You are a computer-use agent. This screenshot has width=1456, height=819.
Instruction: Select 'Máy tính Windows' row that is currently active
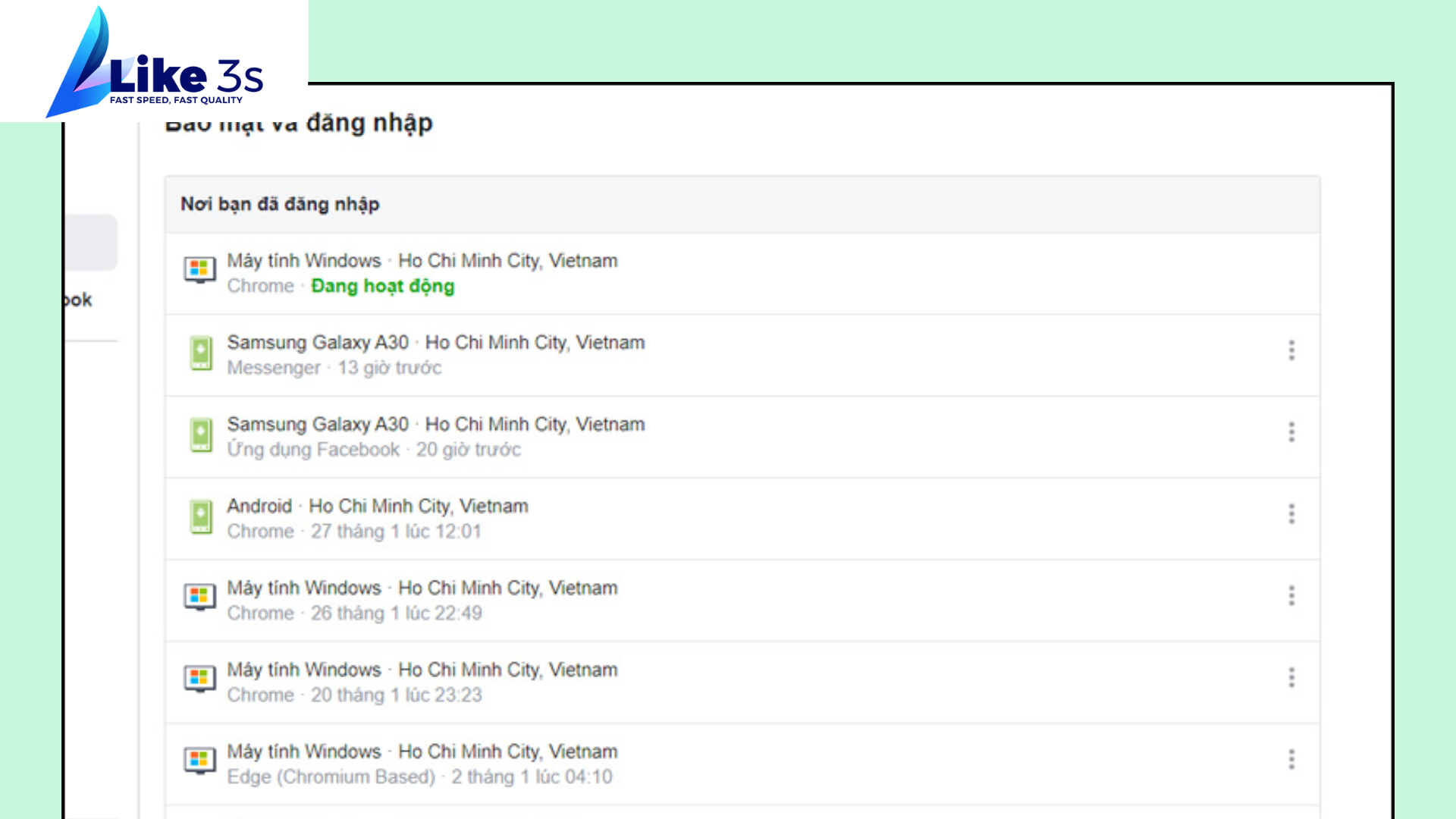742,274
